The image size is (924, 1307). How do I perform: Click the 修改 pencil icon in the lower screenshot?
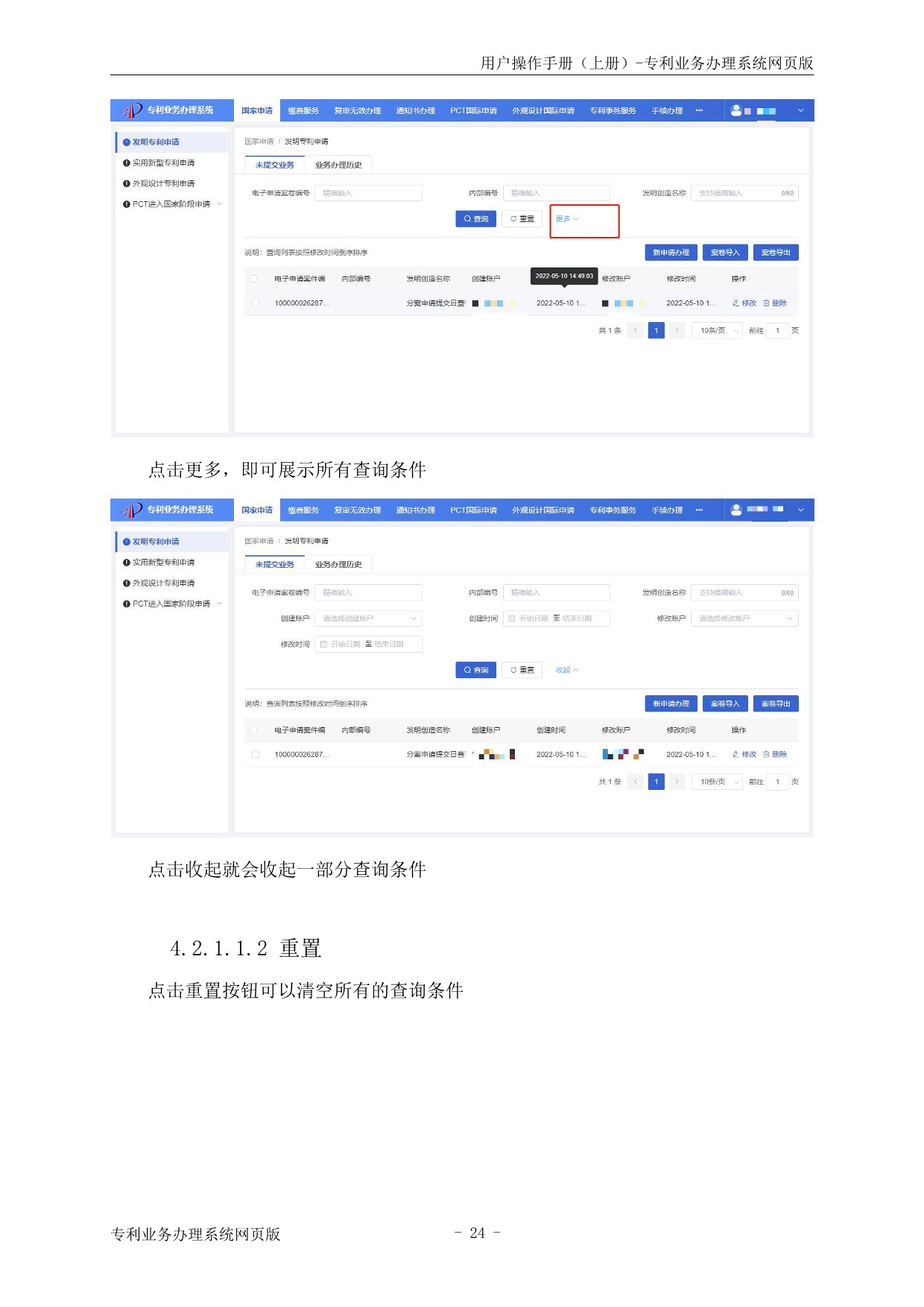coord(735,754)
